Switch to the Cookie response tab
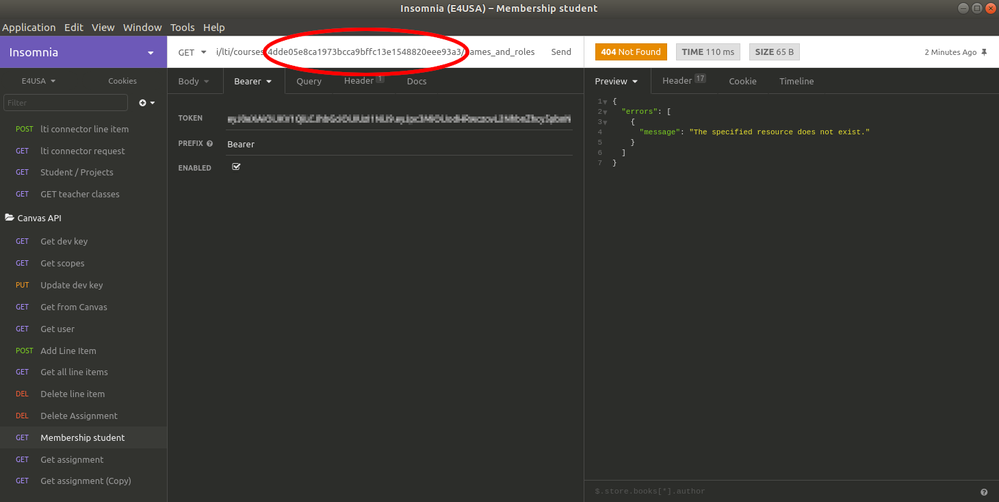Image resolution: width=999 pixels, height=502 pixels. 743,82
